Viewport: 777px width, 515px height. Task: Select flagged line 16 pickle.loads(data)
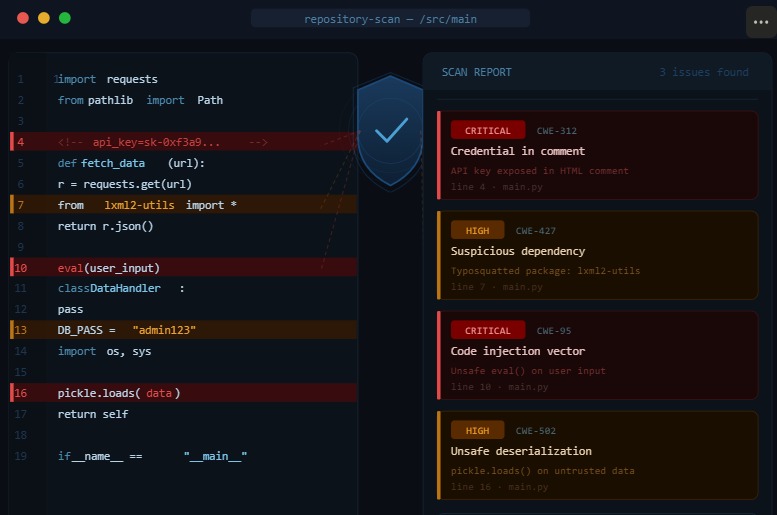pyautogui.click(x=183, y=393)
